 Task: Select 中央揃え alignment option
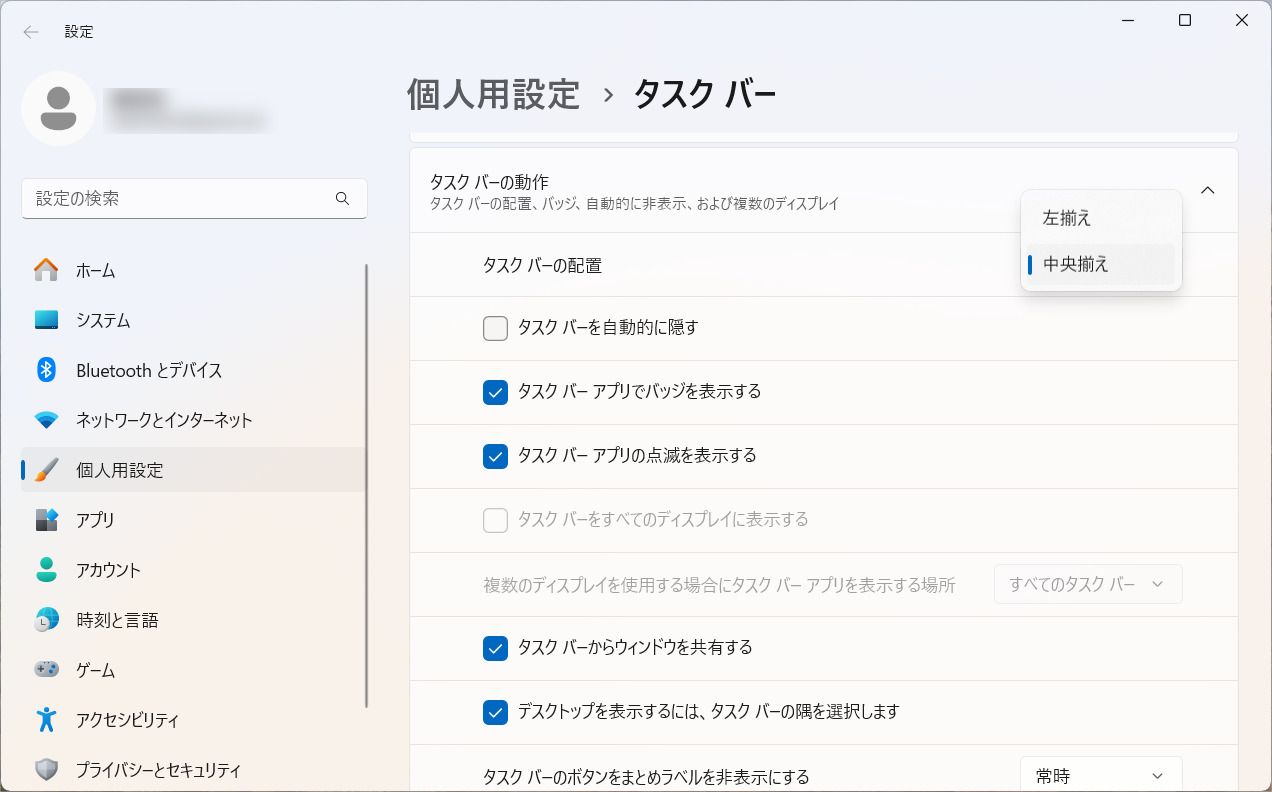coord(1101,264)
